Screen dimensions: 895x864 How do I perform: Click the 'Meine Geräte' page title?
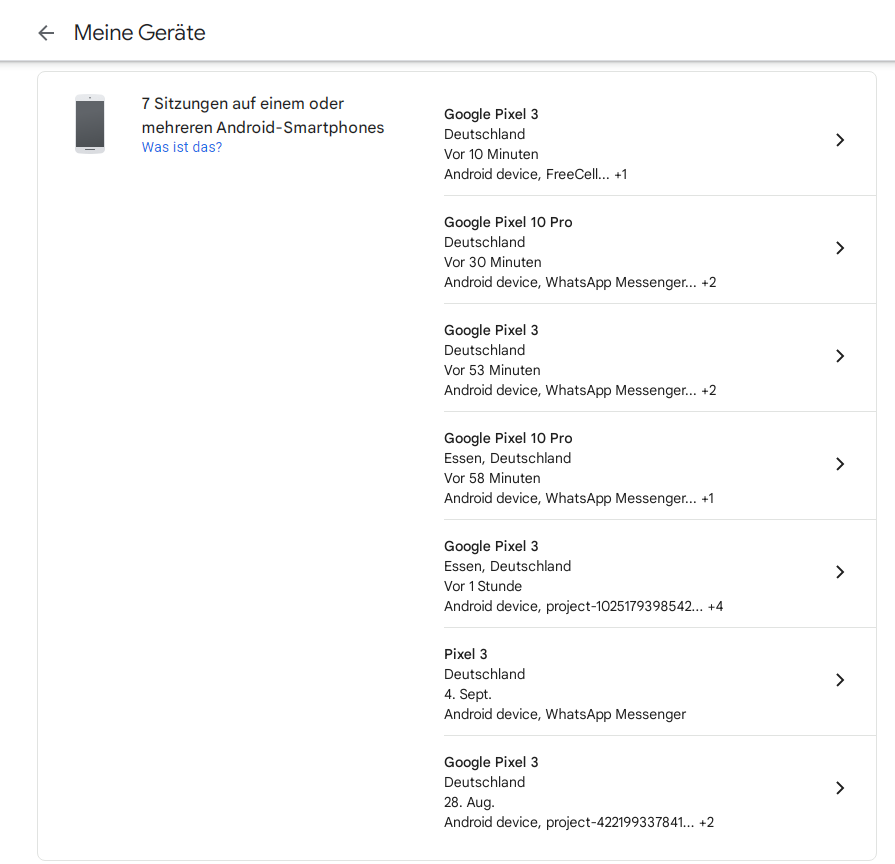click(140, 33)
